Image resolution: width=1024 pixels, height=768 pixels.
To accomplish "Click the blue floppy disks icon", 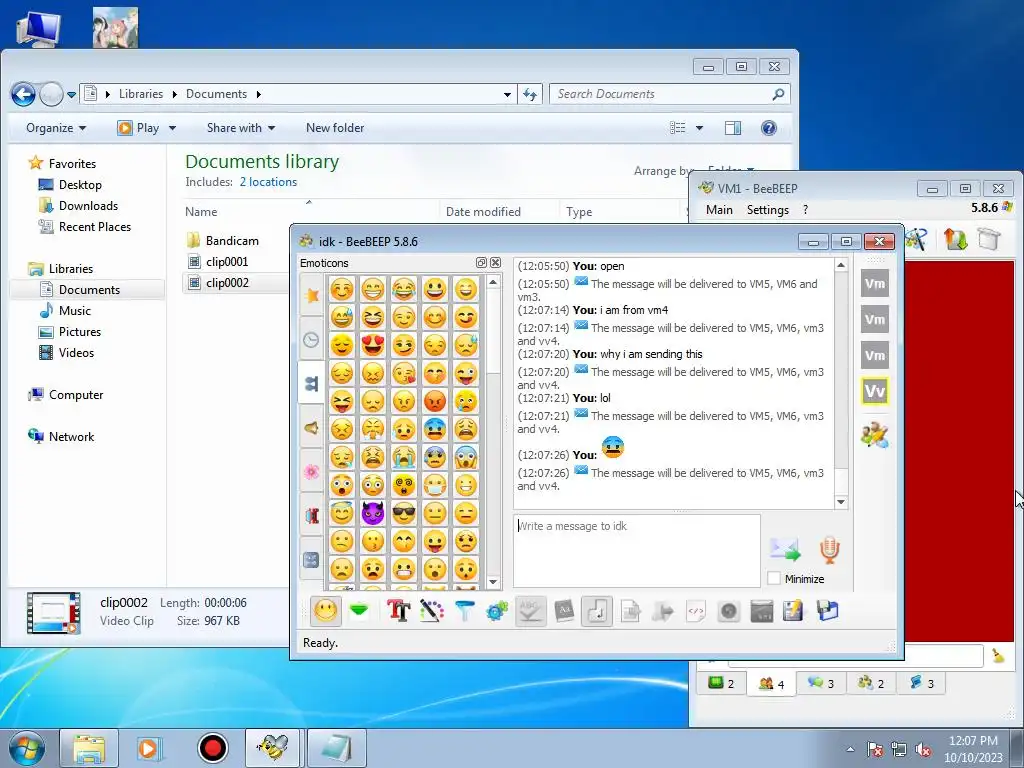I will click(x=827, y=611).
